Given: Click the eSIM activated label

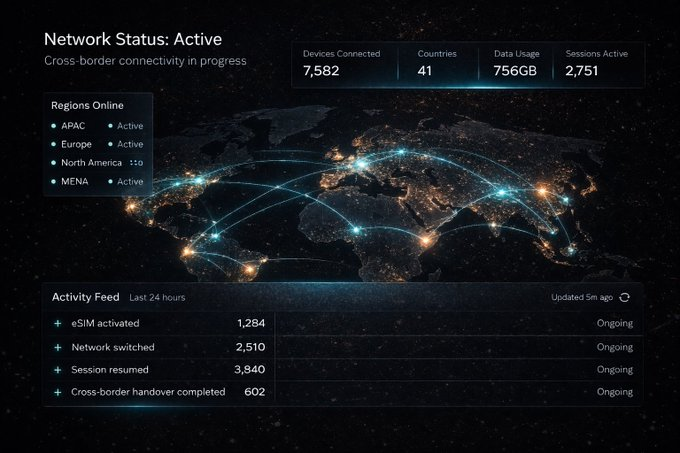Looking at the screenshot, I should [x=105, y=323].
